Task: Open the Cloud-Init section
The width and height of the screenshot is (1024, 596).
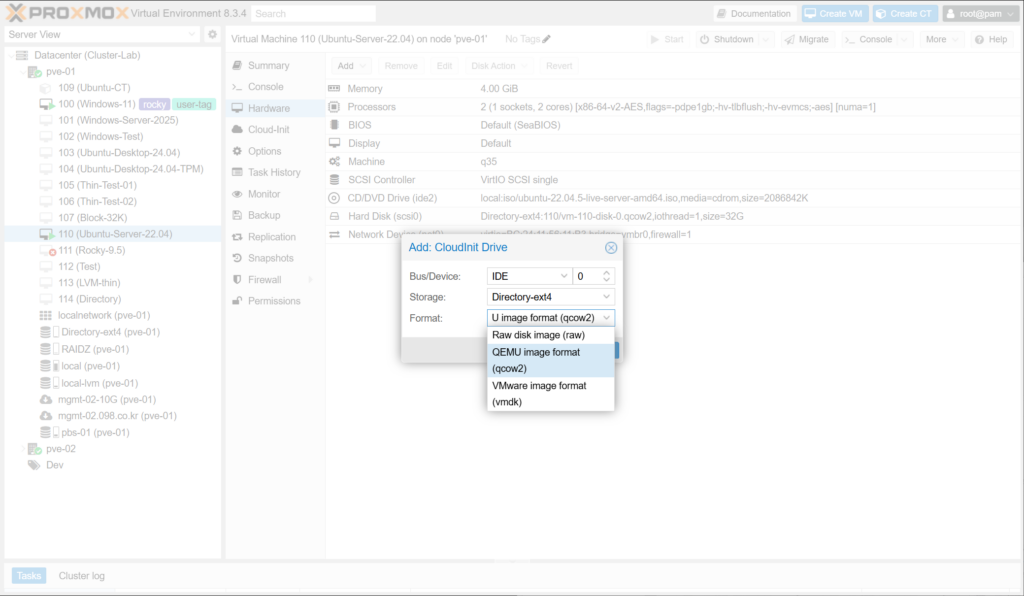Action: pos(268,130)
